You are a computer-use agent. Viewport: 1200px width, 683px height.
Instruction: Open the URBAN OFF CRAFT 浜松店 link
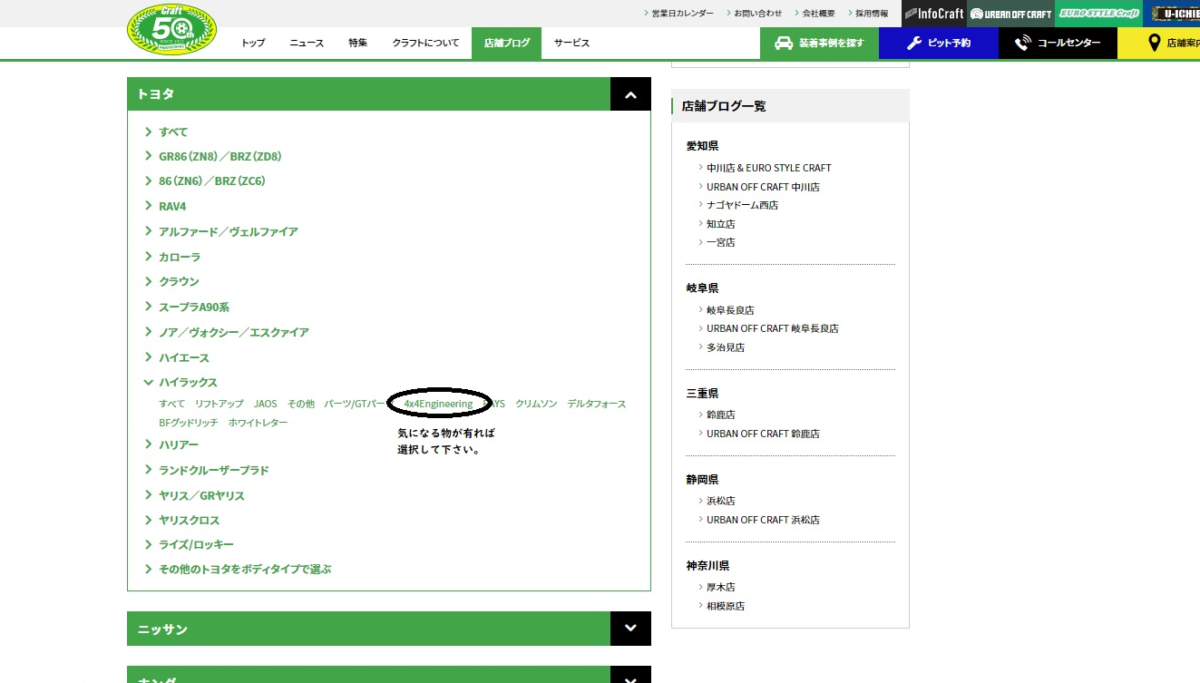762,520
